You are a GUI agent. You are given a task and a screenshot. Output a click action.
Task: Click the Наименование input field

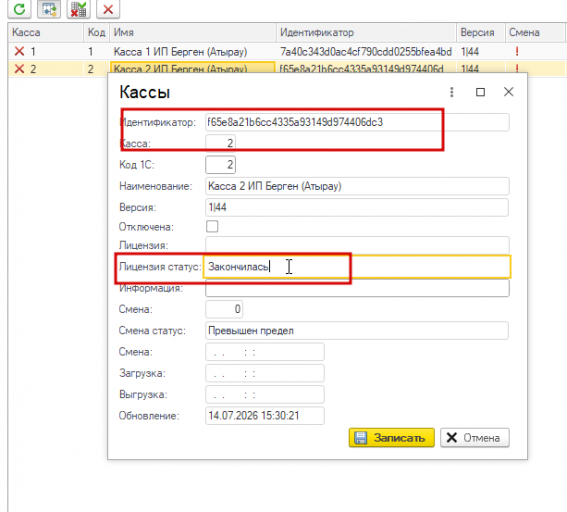(x=357, y=186)
